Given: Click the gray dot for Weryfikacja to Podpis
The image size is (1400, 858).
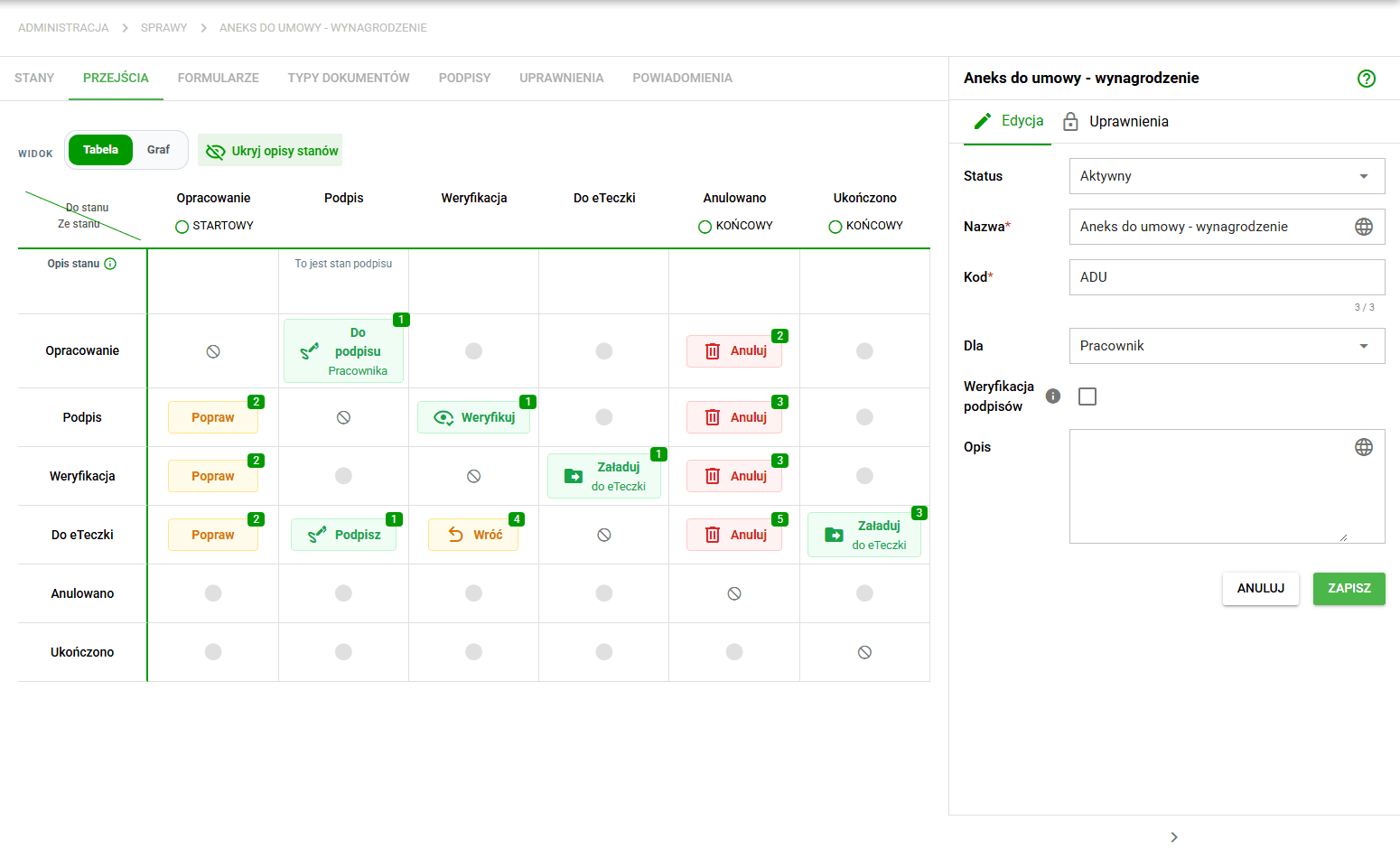Looking at the screenshot, I should click(343, 475).
